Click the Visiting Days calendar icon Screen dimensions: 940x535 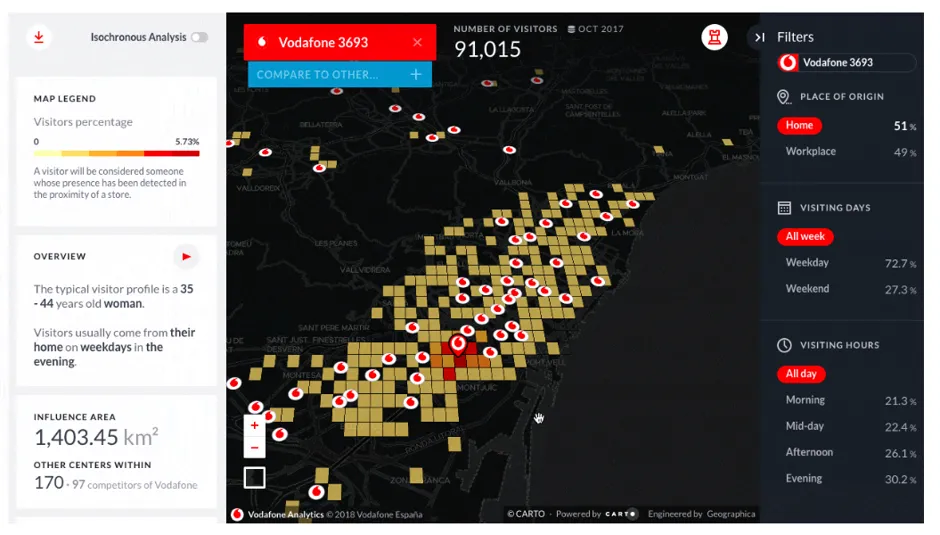[x=784, y=208]
